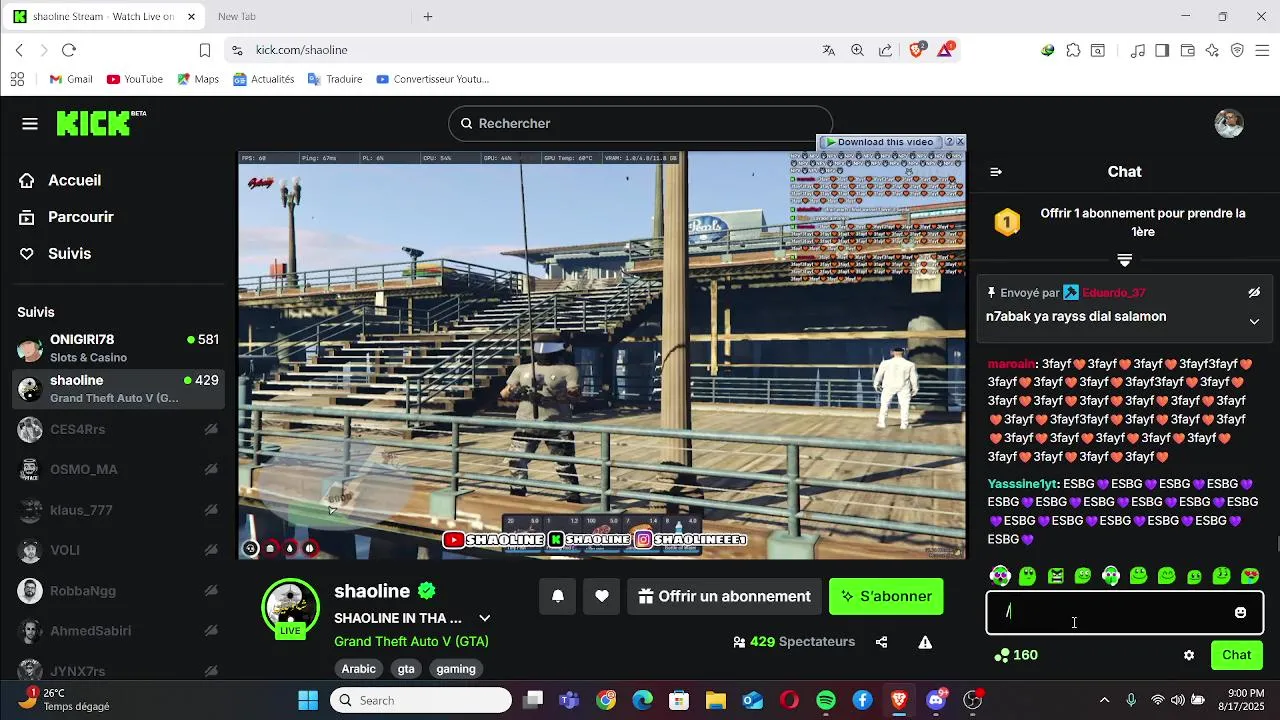This screenshot has width=1280, height=720.
Task: Open AhmedSabiri channel in followed list
Action: coord(120,631)
